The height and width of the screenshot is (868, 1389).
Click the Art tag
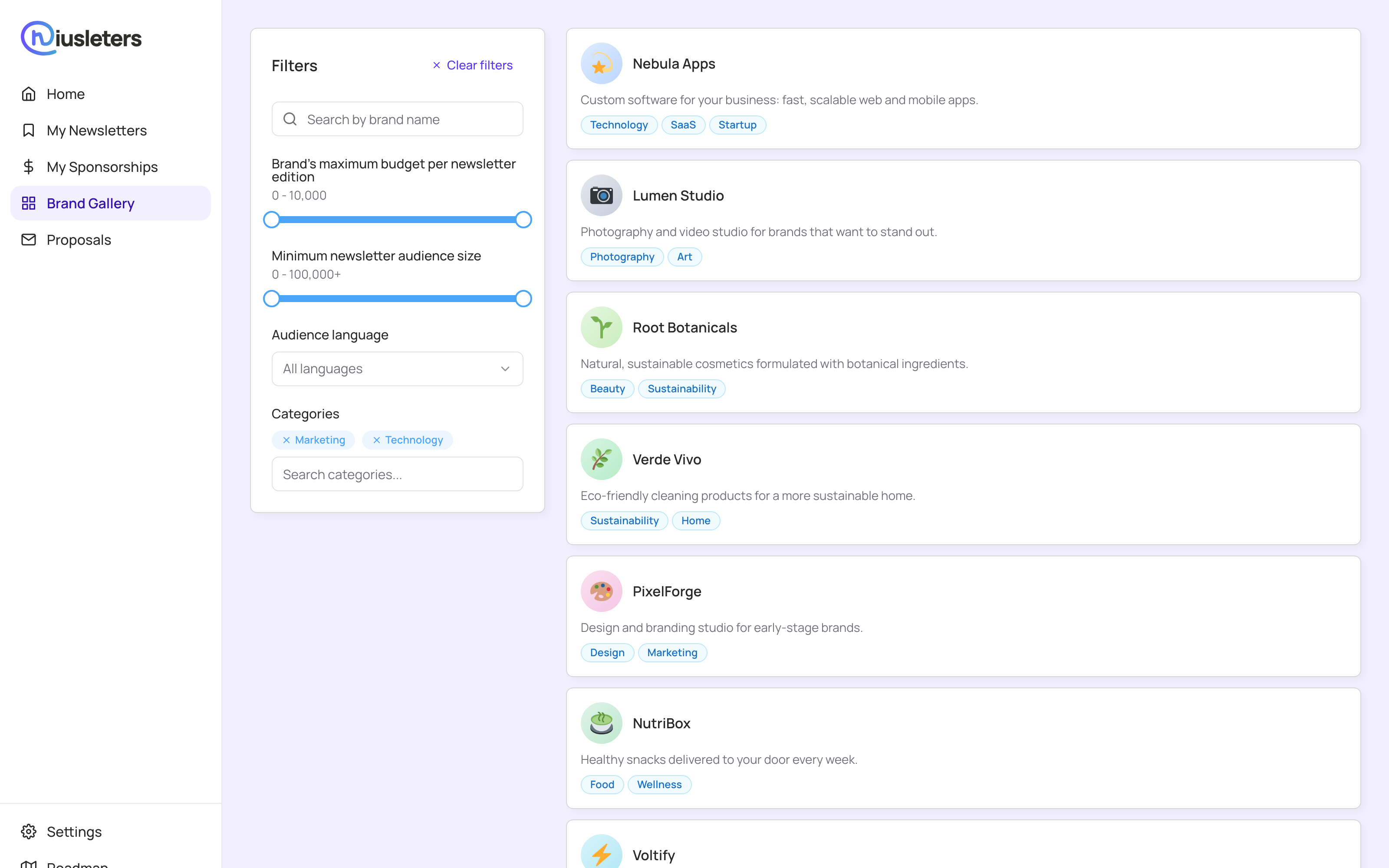point(684,256)
